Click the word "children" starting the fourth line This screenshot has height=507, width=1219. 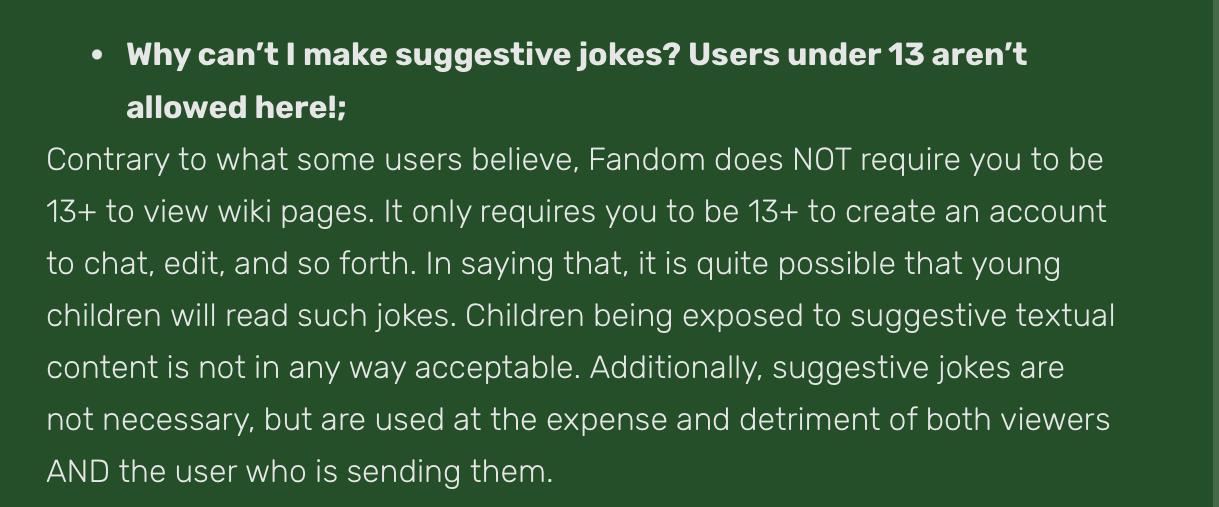point(103,316)
